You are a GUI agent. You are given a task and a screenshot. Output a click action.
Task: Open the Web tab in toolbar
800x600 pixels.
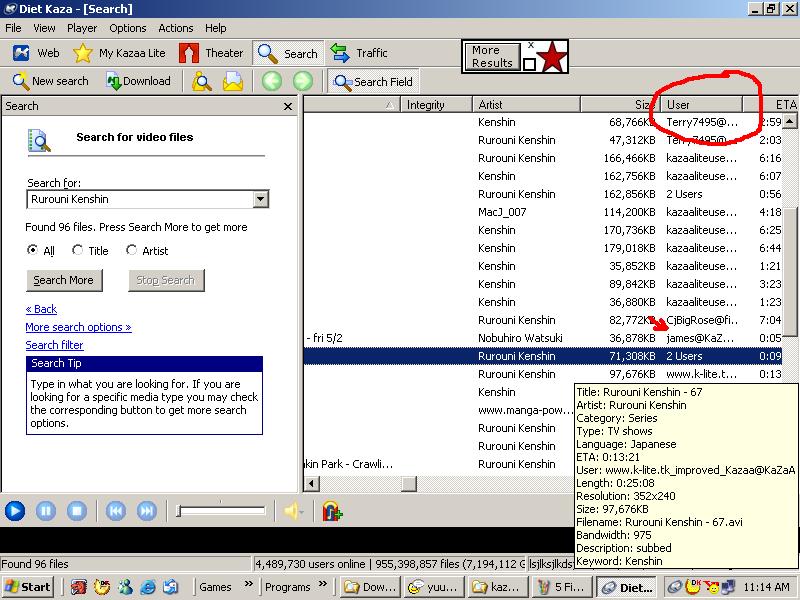tap(36, 53)
